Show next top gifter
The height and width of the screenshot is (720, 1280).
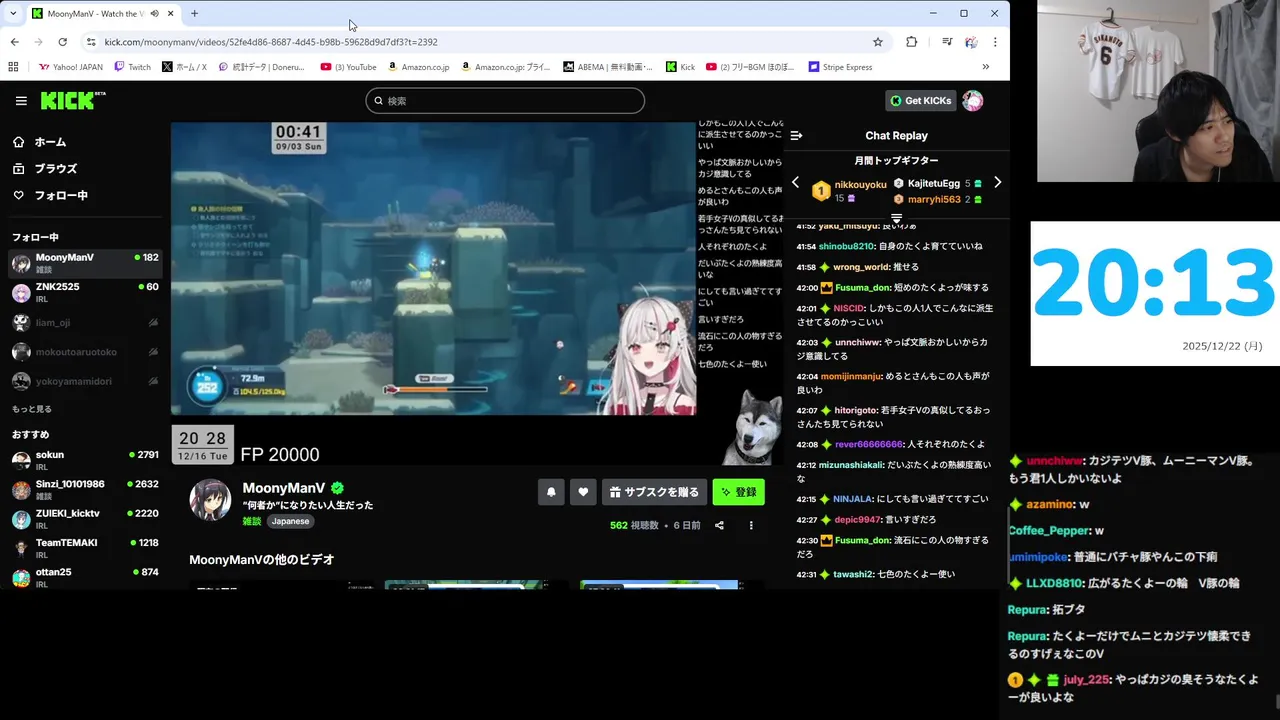click(997, 182)
